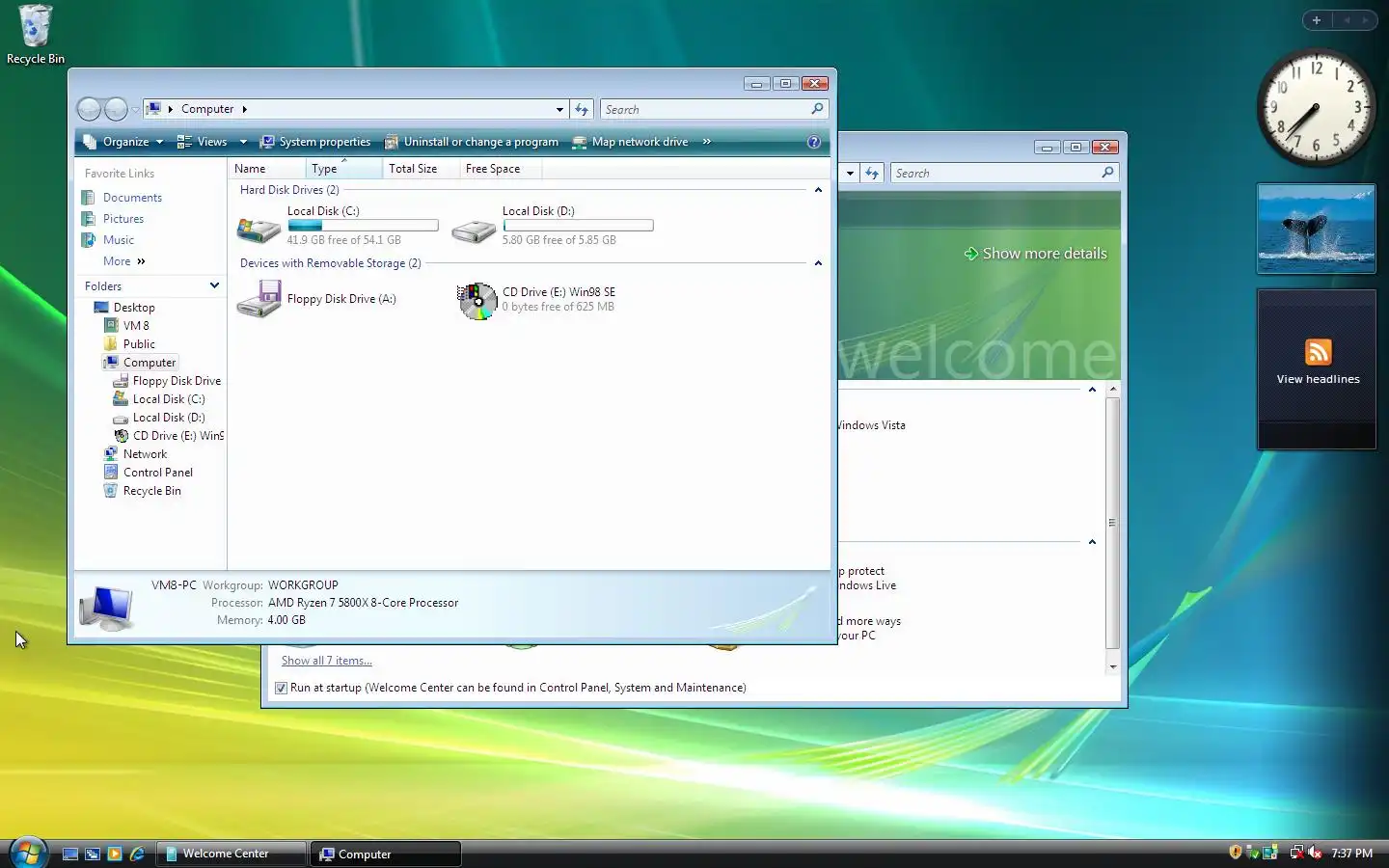Toggle Run at startup checkbox in Welcome Center
Screen dimensions: 1389x868
click(x=281, y=688)
